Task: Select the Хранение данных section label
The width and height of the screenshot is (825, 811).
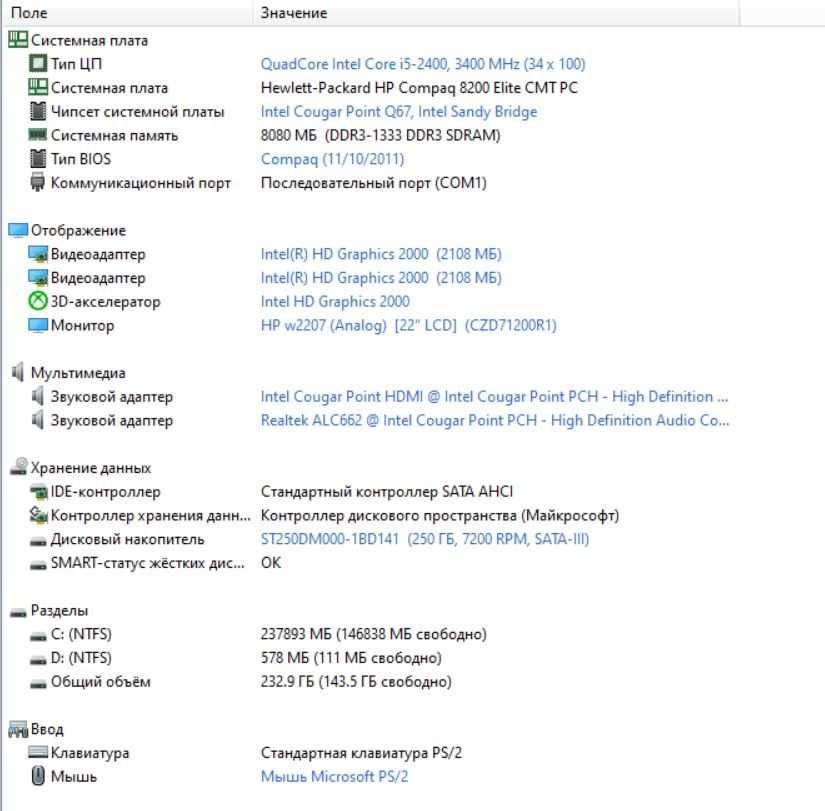Action: coord(91,468)
